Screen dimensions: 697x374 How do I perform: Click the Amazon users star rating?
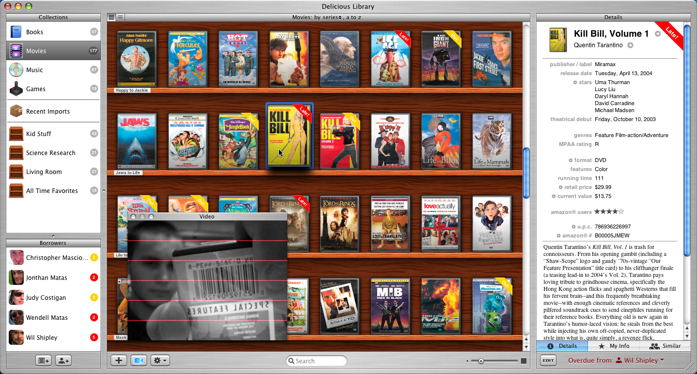point(609,212)
